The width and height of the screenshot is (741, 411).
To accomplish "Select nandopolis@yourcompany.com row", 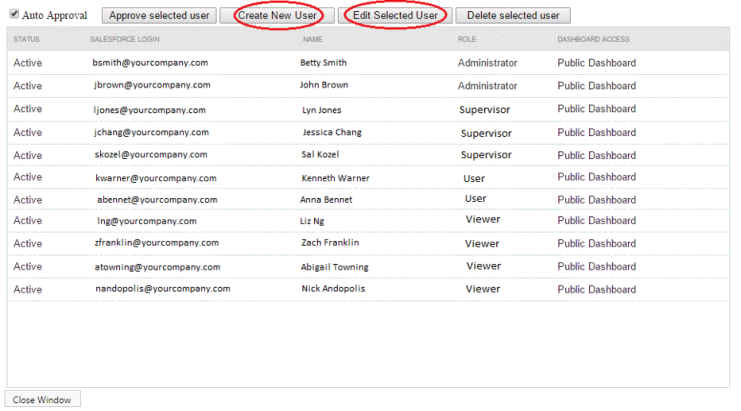I will pos(368,289).
